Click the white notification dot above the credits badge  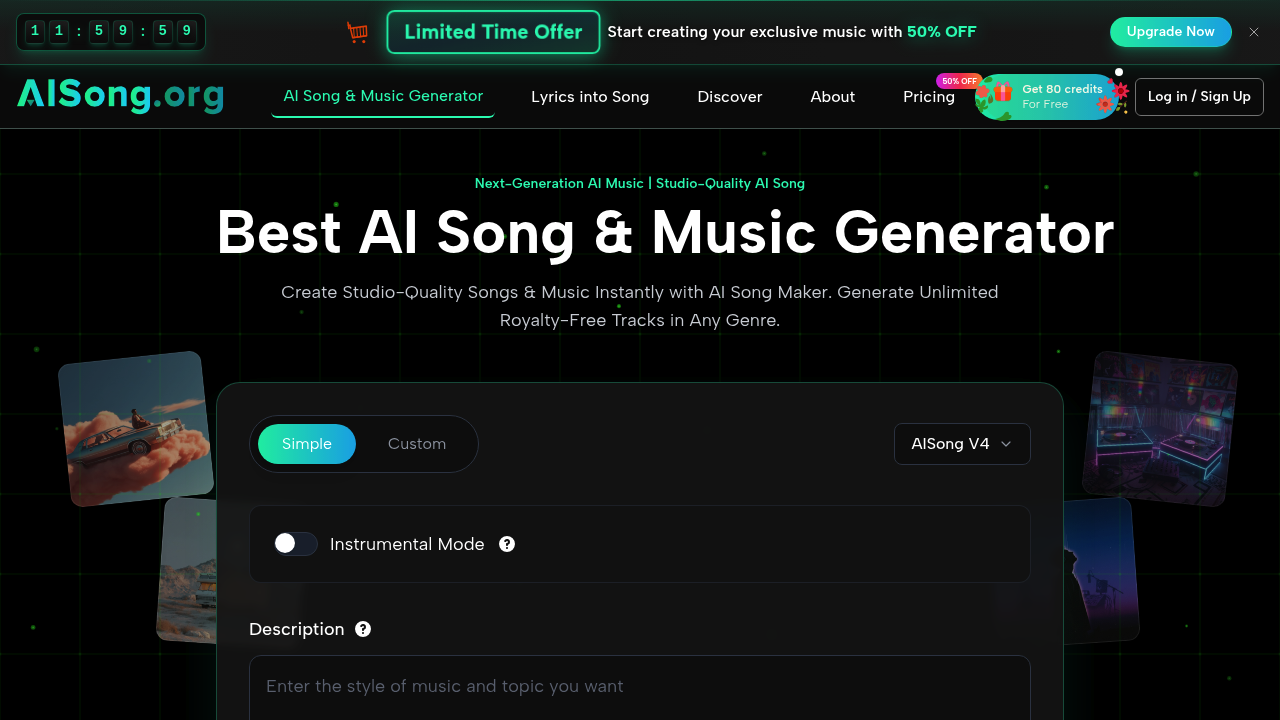tap(1118, 71)
